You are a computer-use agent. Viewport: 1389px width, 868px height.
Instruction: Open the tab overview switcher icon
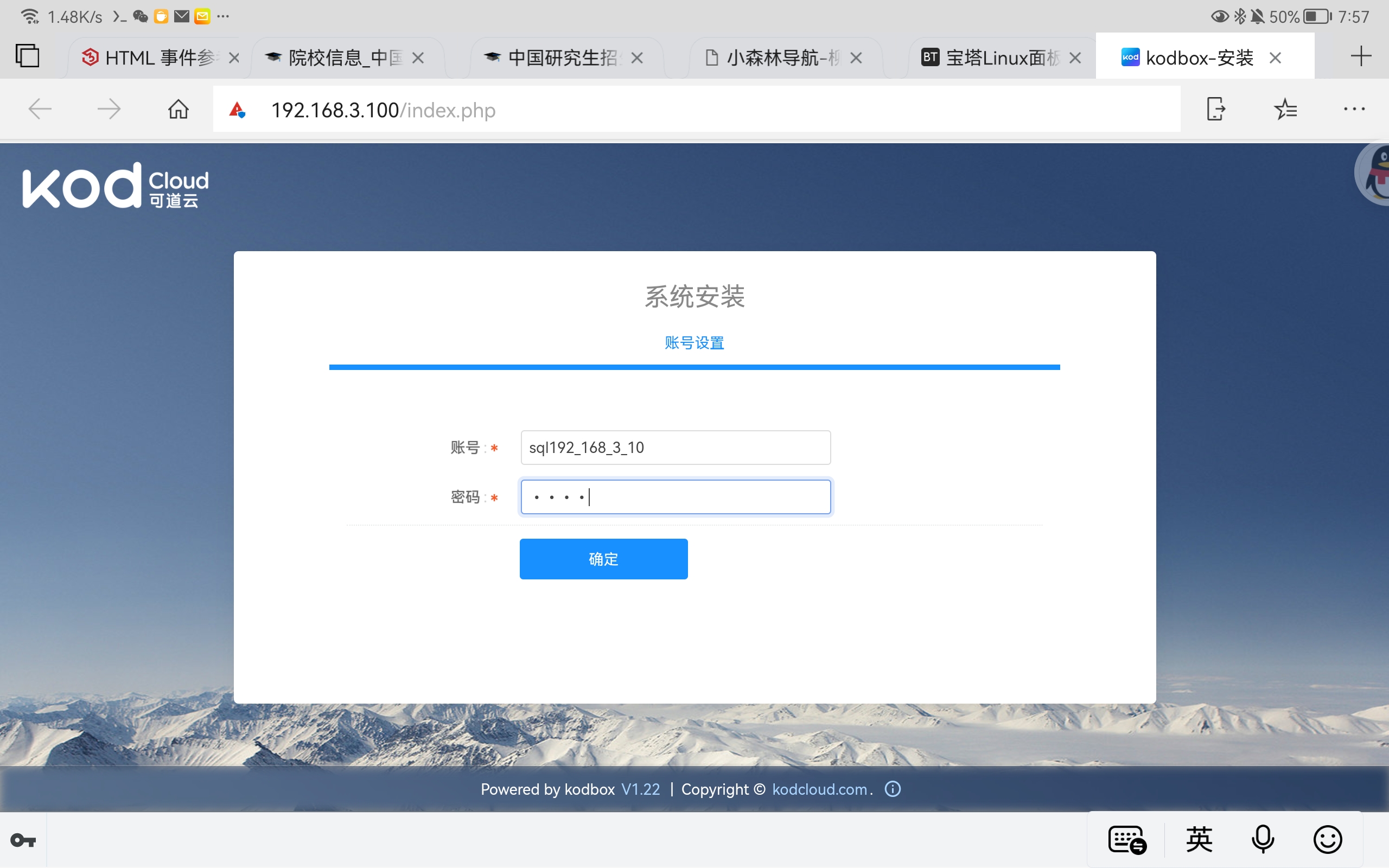(x=27, y=56)
